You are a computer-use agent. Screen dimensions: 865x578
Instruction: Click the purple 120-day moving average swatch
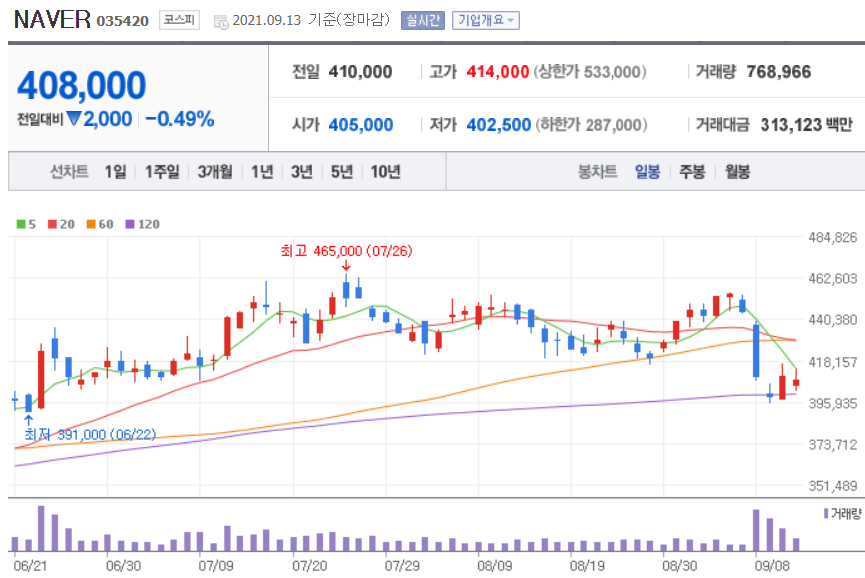point(130,224)
